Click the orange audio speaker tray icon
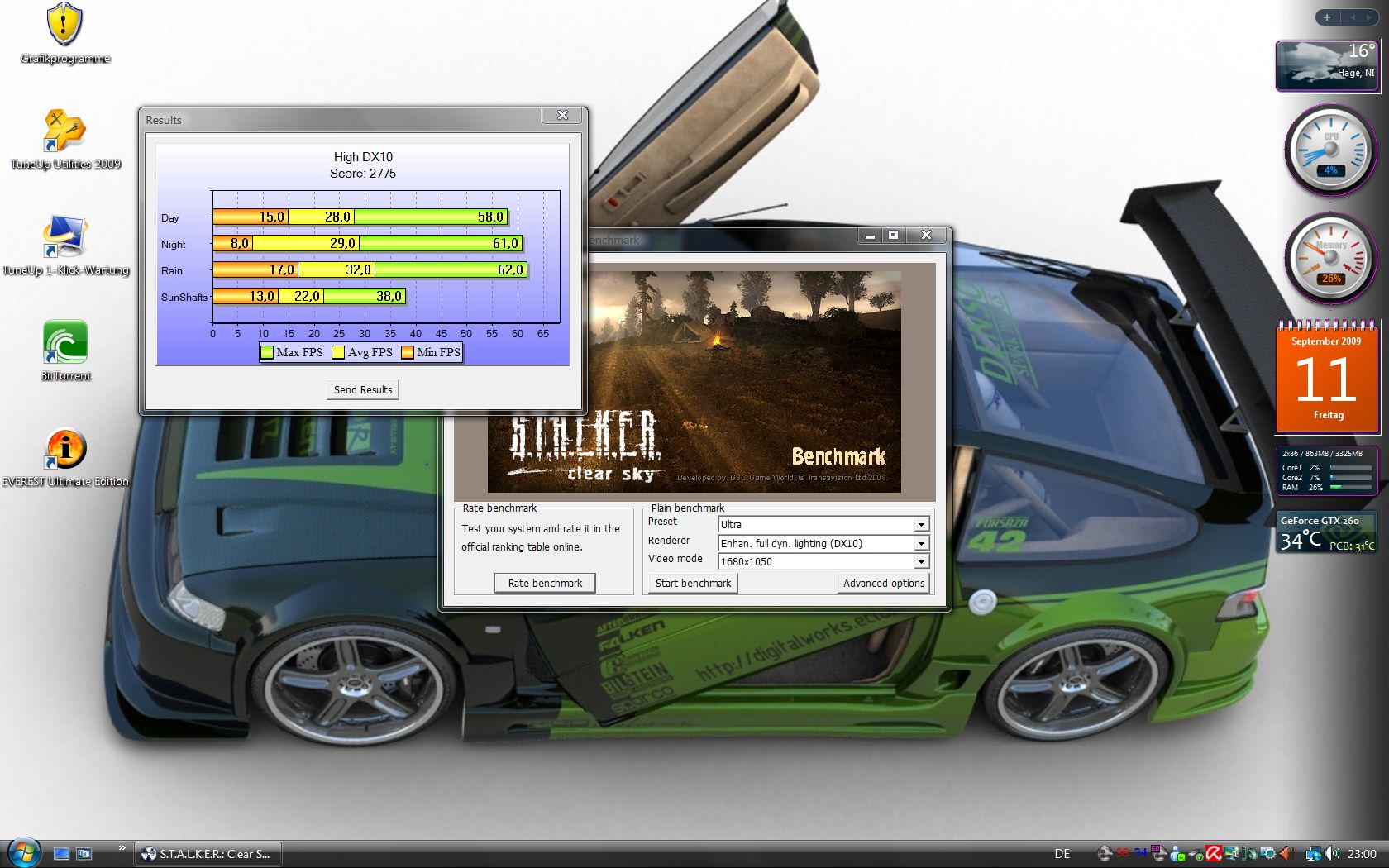The height and width of the screenshot is (868, 1389). tap(1287, 854)
